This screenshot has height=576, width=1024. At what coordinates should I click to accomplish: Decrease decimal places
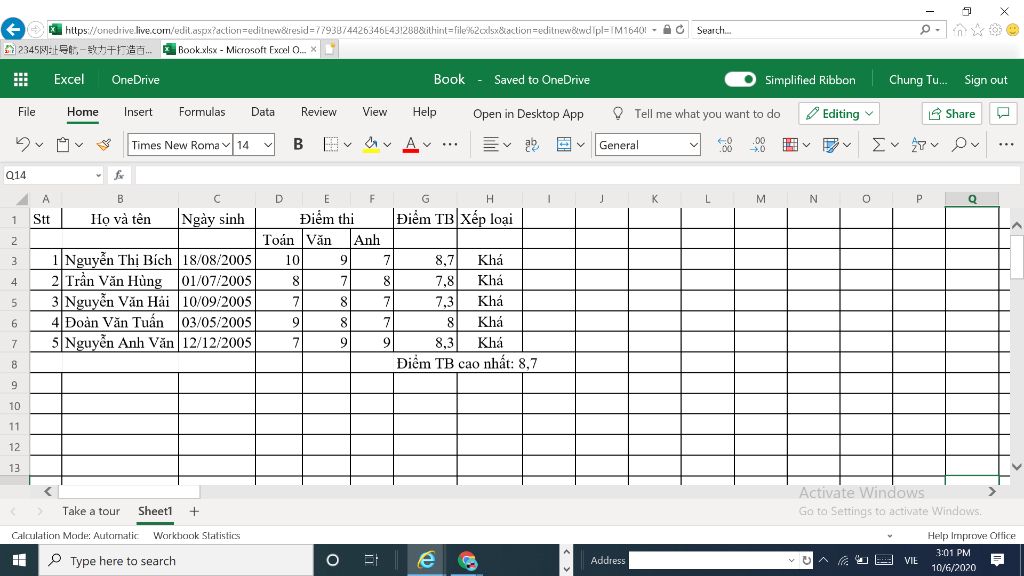[x=758, y=144]
